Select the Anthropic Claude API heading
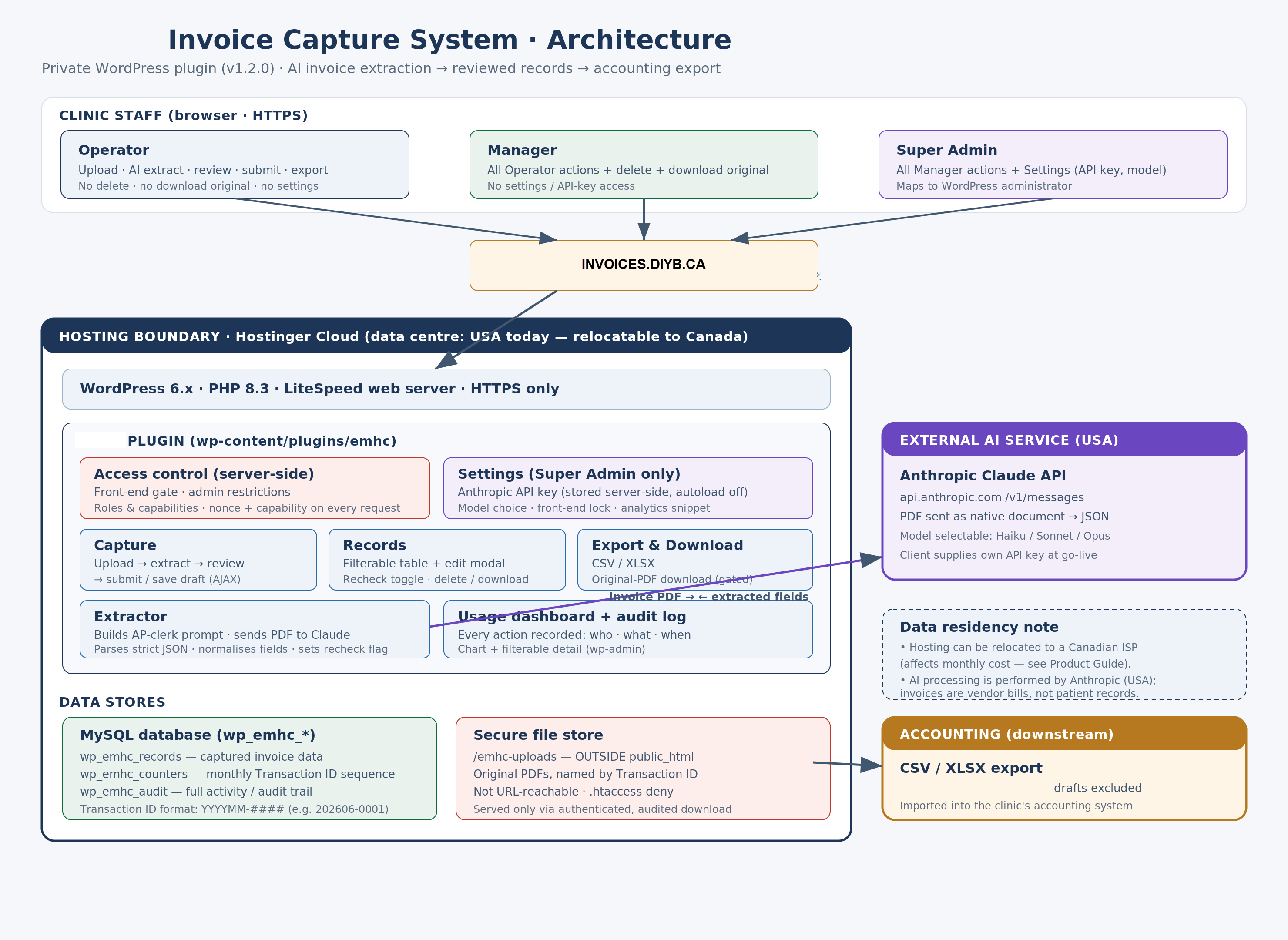The width and height of the screenshot is (1288, 940). (983, 476)
